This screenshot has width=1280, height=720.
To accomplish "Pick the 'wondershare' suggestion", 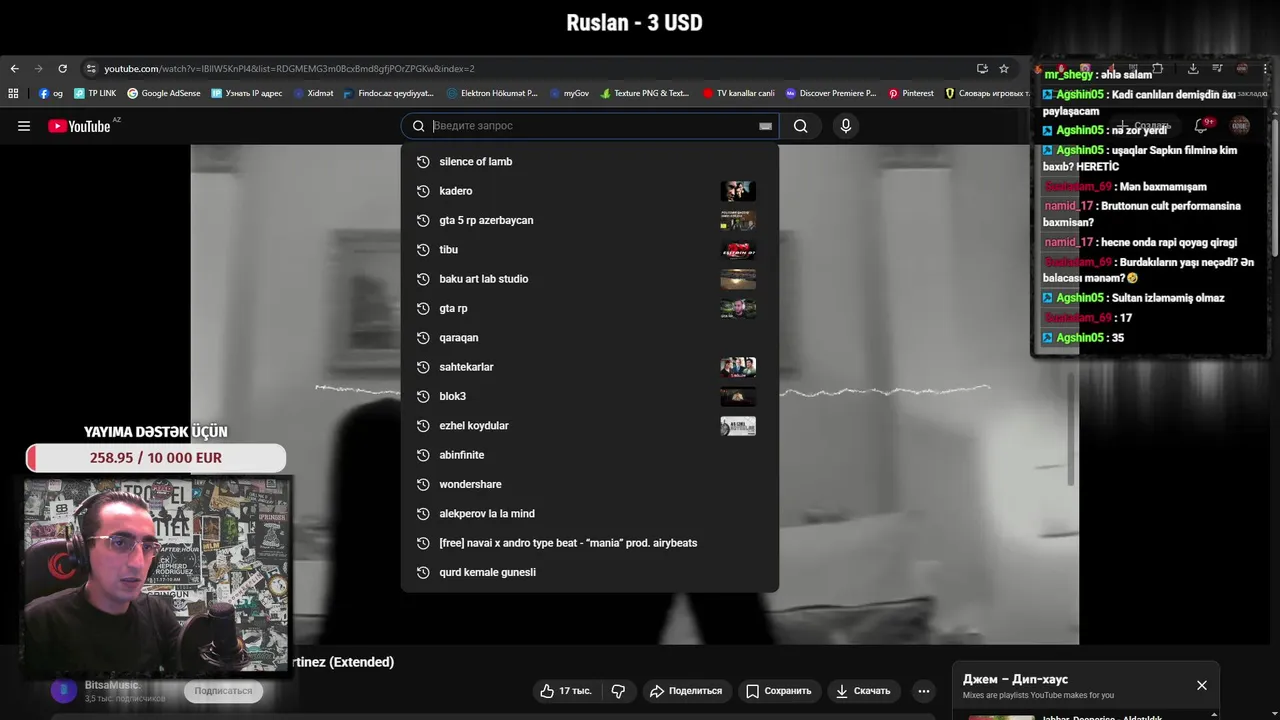I will coord(590,484).
